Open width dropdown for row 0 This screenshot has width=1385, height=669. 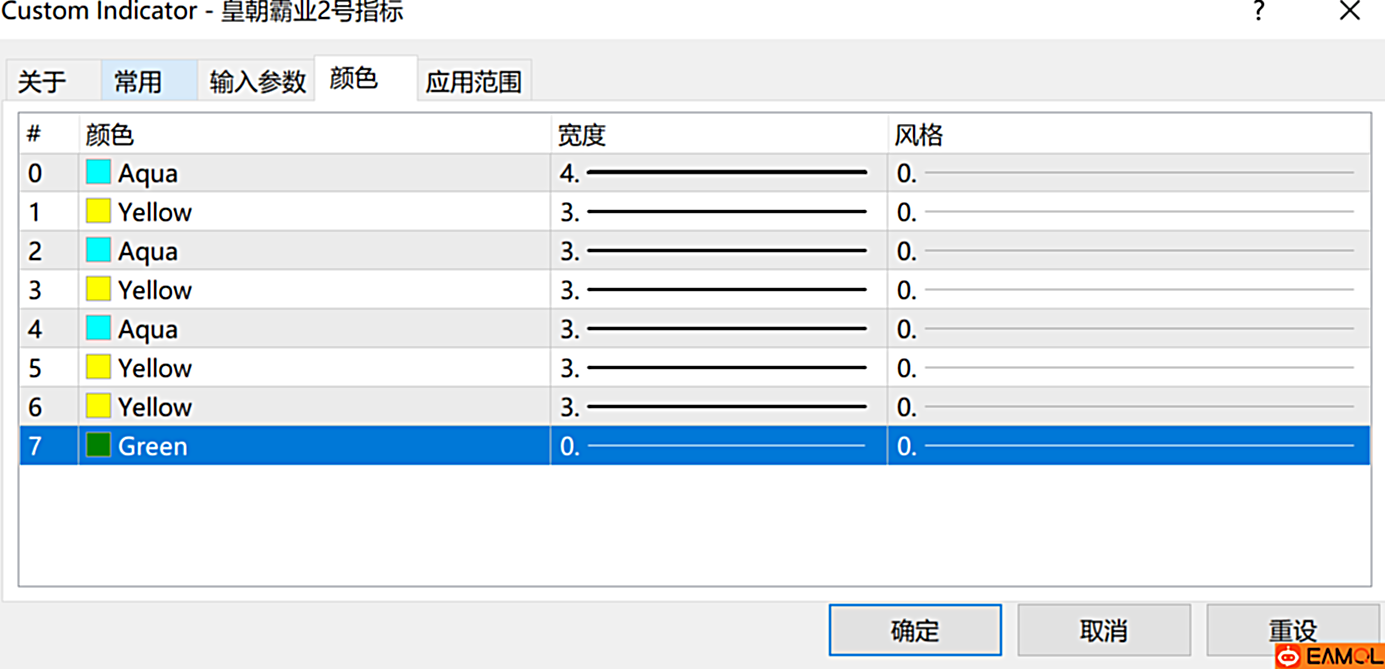tap(717, 173)
